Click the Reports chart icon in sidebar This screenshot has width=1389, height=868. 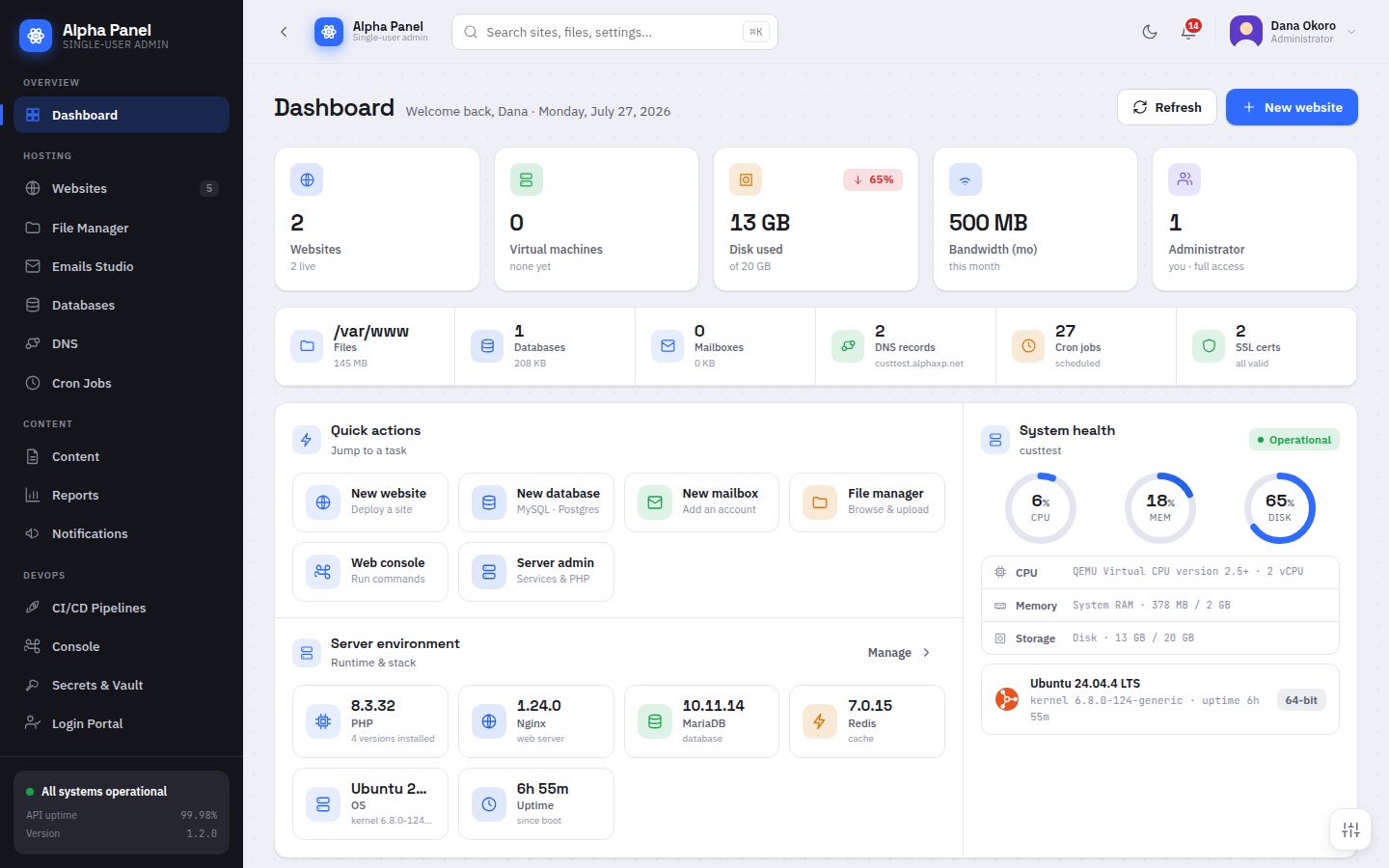(33, 495)
